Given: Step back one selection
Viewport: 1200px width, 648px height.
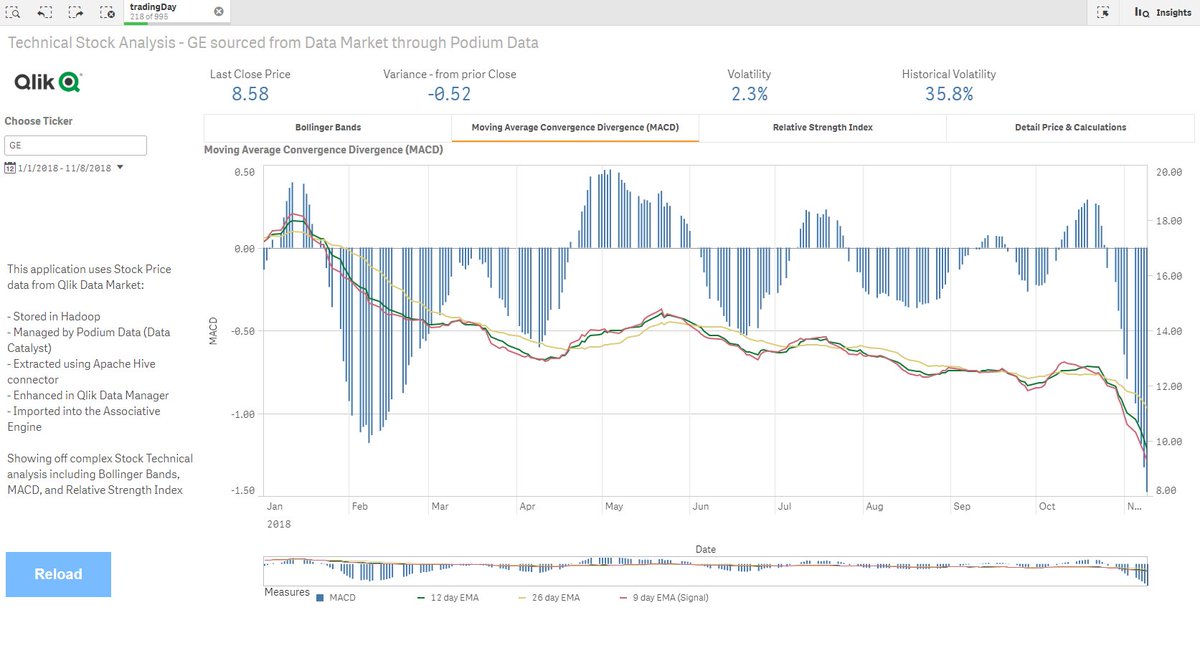Looking at the screenshot, I should click(x=45, y=12).
